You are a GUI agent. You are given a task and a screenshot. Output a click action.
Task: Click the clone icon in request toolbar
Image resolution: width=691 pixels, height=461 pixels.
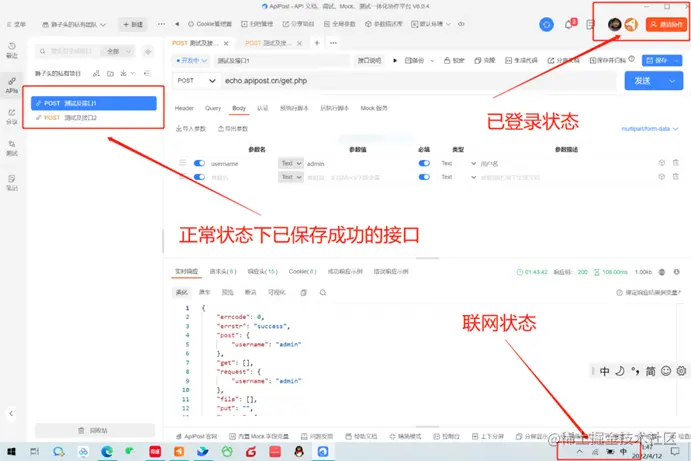pos(477,60)
